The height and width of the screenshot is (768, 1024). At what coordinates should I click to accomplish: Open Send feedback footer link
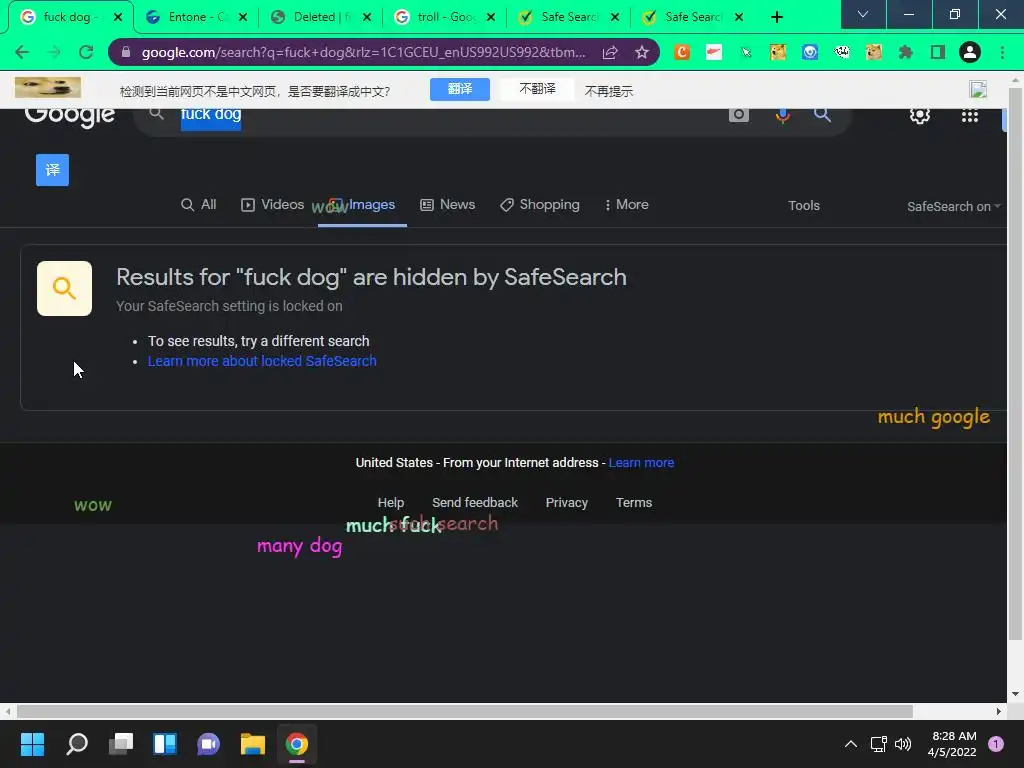click(475, 503)
